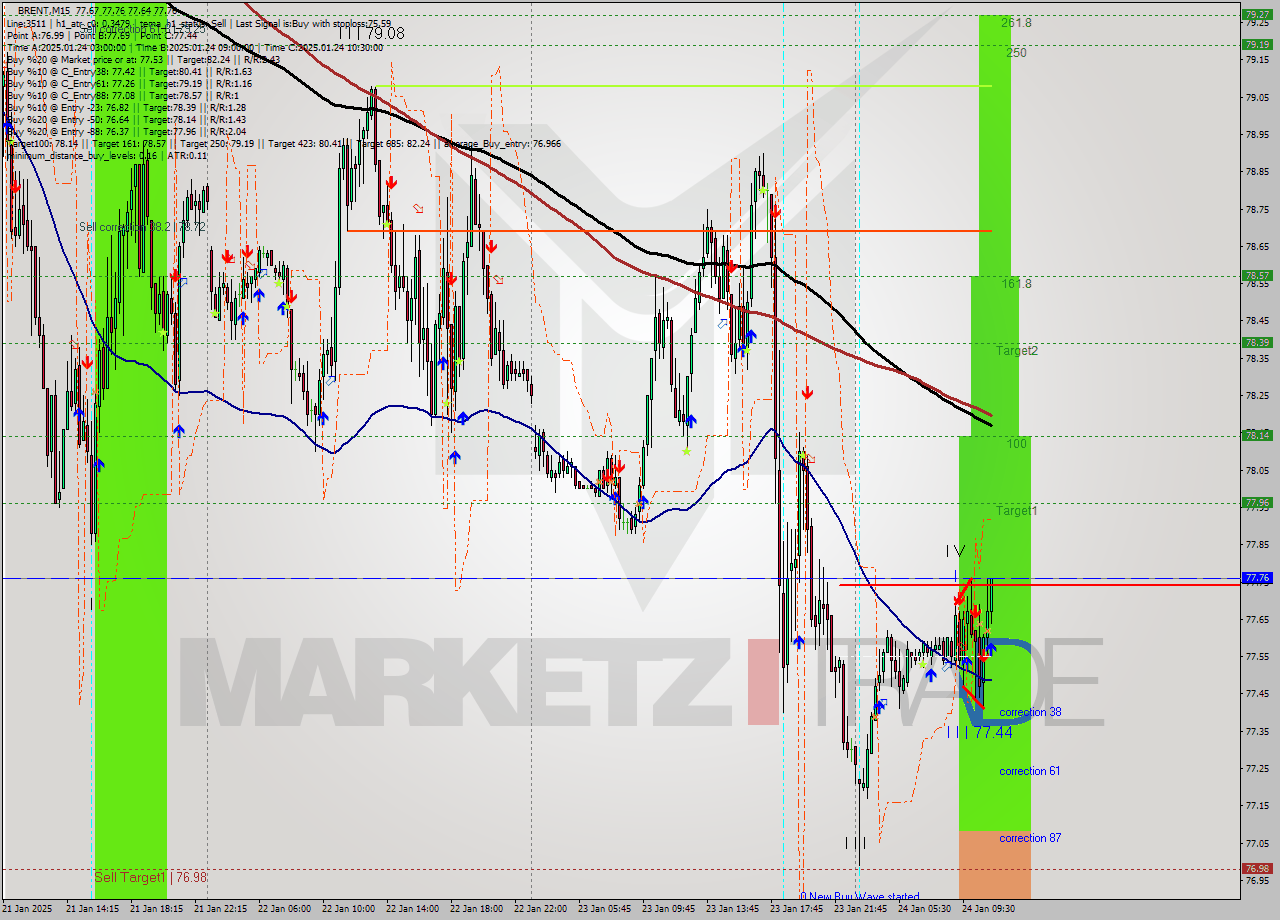This screenshot has width=1280, height=920.
Task: Select the 78.39 price level tag
Action: click(1257, 343)
